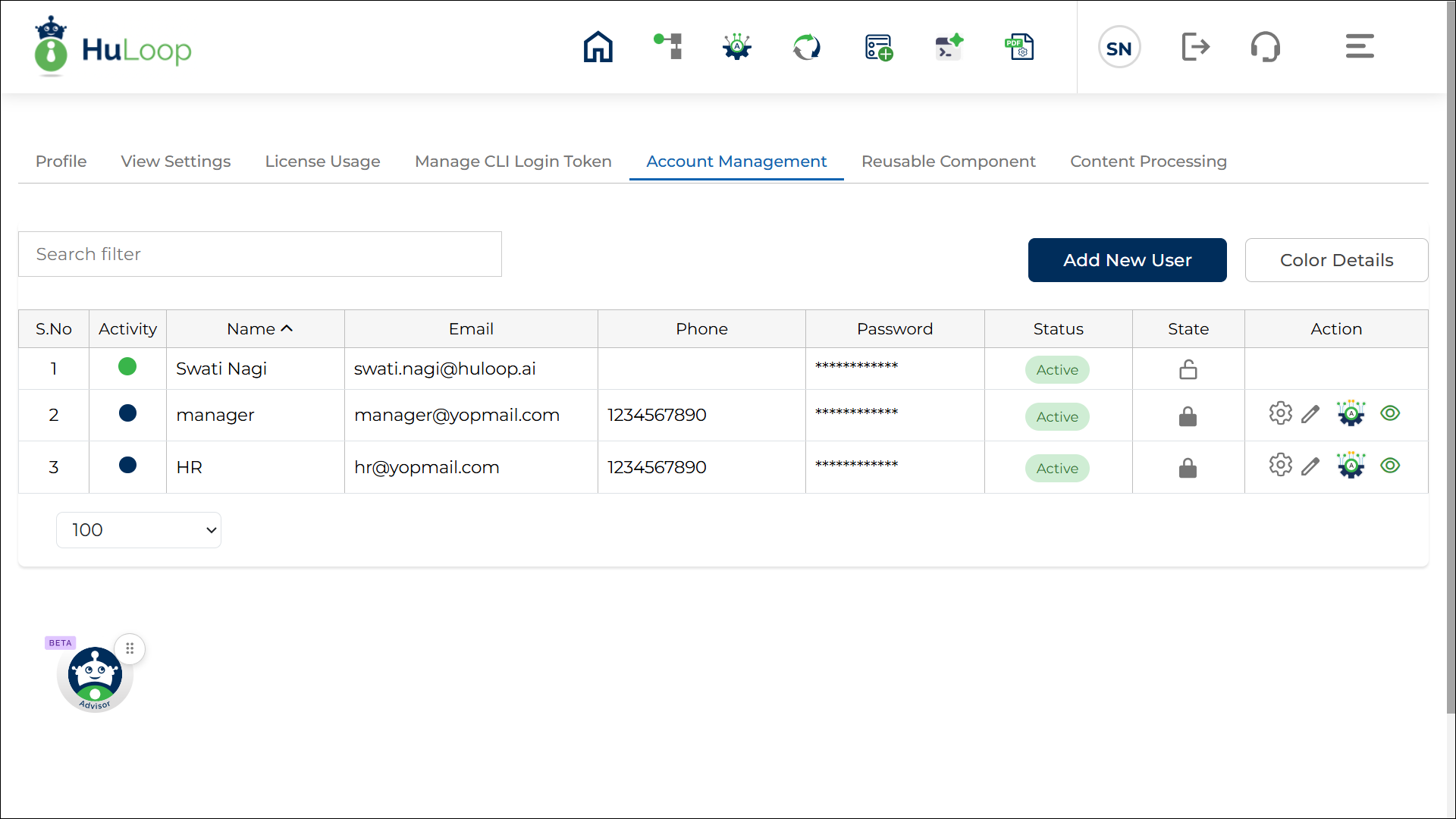Click the logout arrow icon
Image resolution: width=1456 pixels, height=819 pixels.
click(1195, 47)
